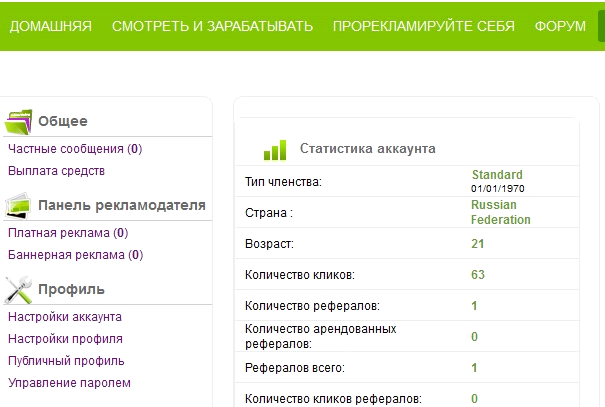Open Настройки профиля link
The image size is (605, 407).
click(x=65, y=339)
